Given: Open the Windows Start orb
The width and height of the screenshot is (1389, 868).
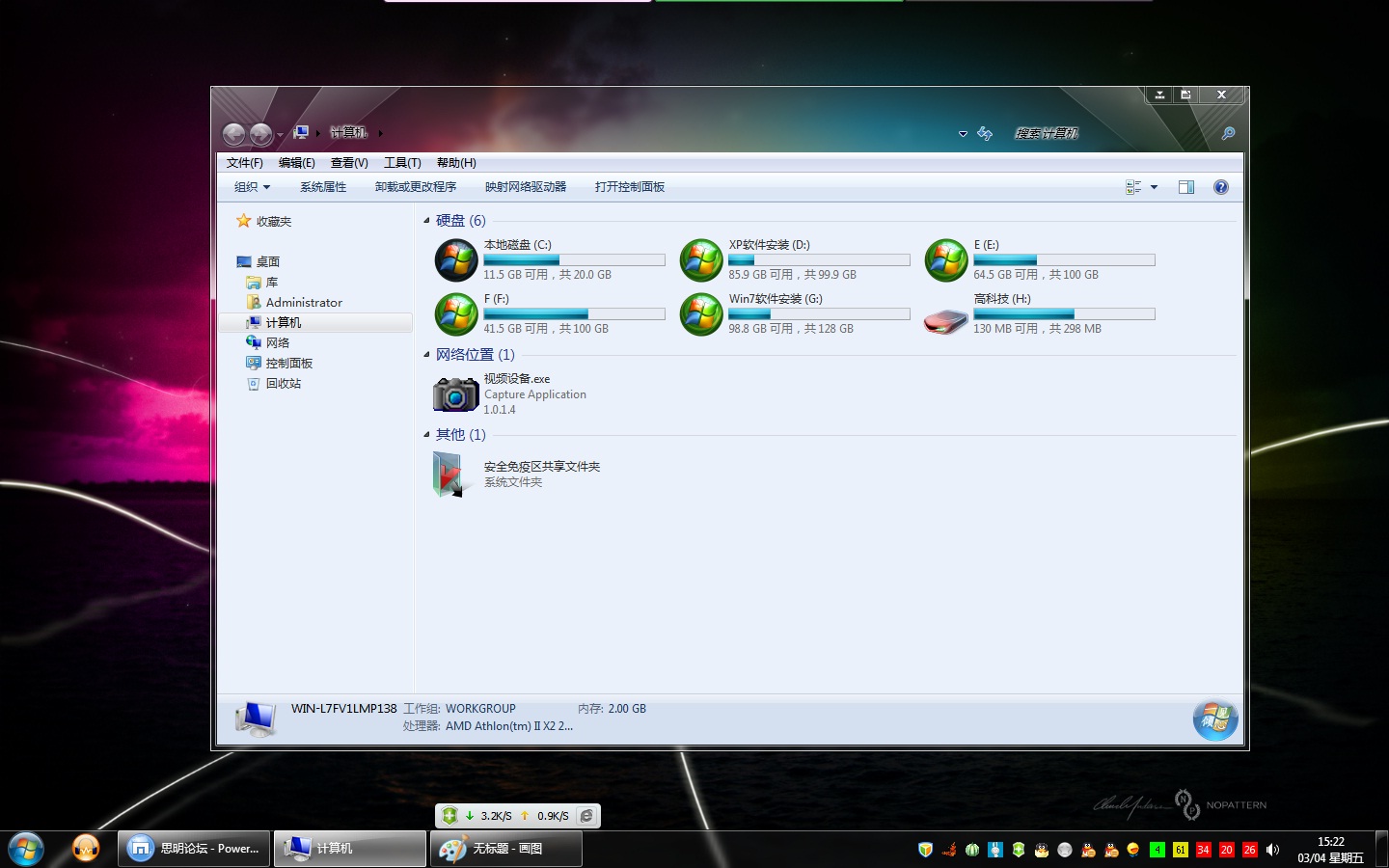Looking at the screenshot, I should (x=26, y=850).
